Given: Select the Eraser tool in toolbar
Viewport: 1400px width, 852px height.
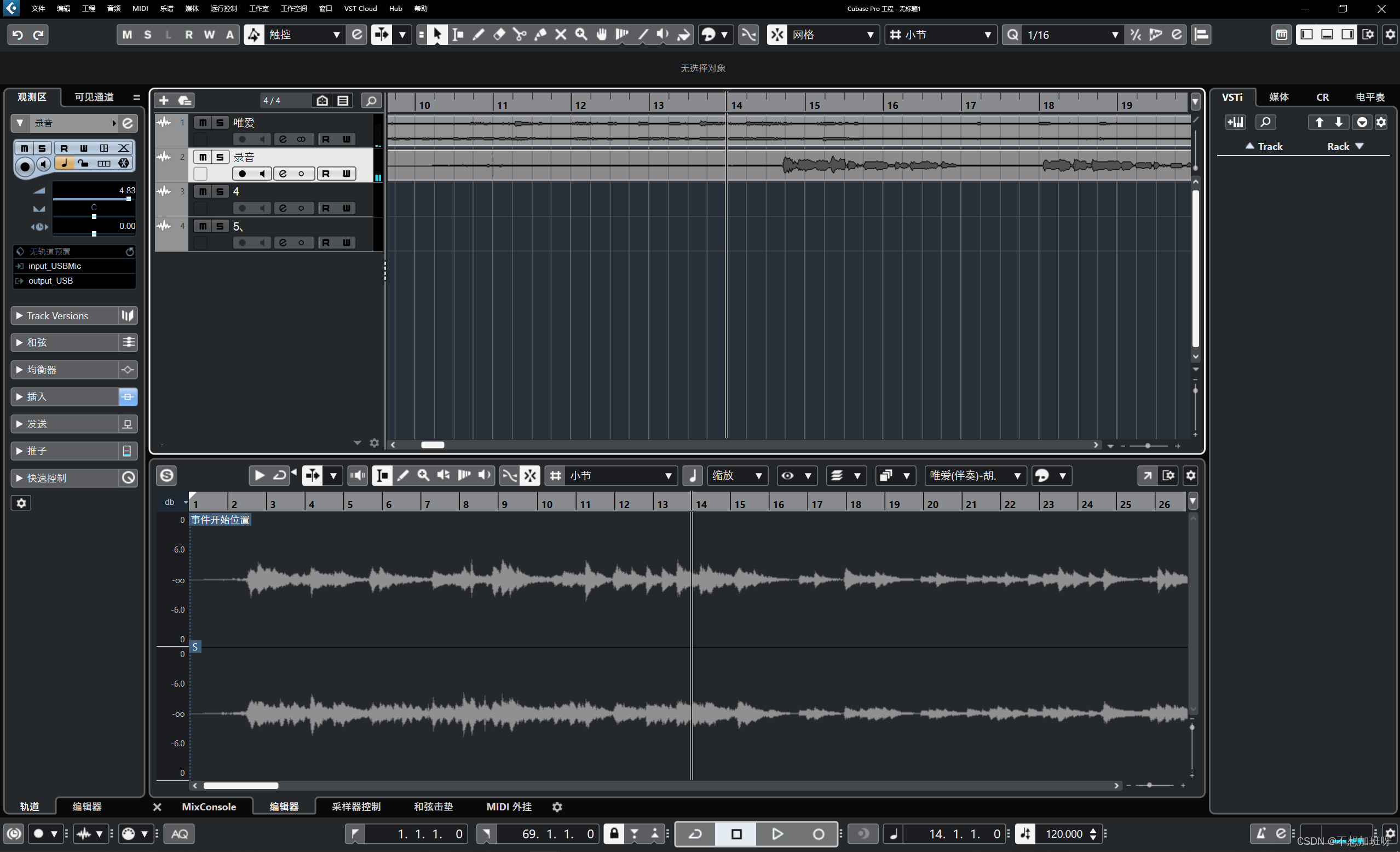Looking at the screenshot, I should click(499, 34).
